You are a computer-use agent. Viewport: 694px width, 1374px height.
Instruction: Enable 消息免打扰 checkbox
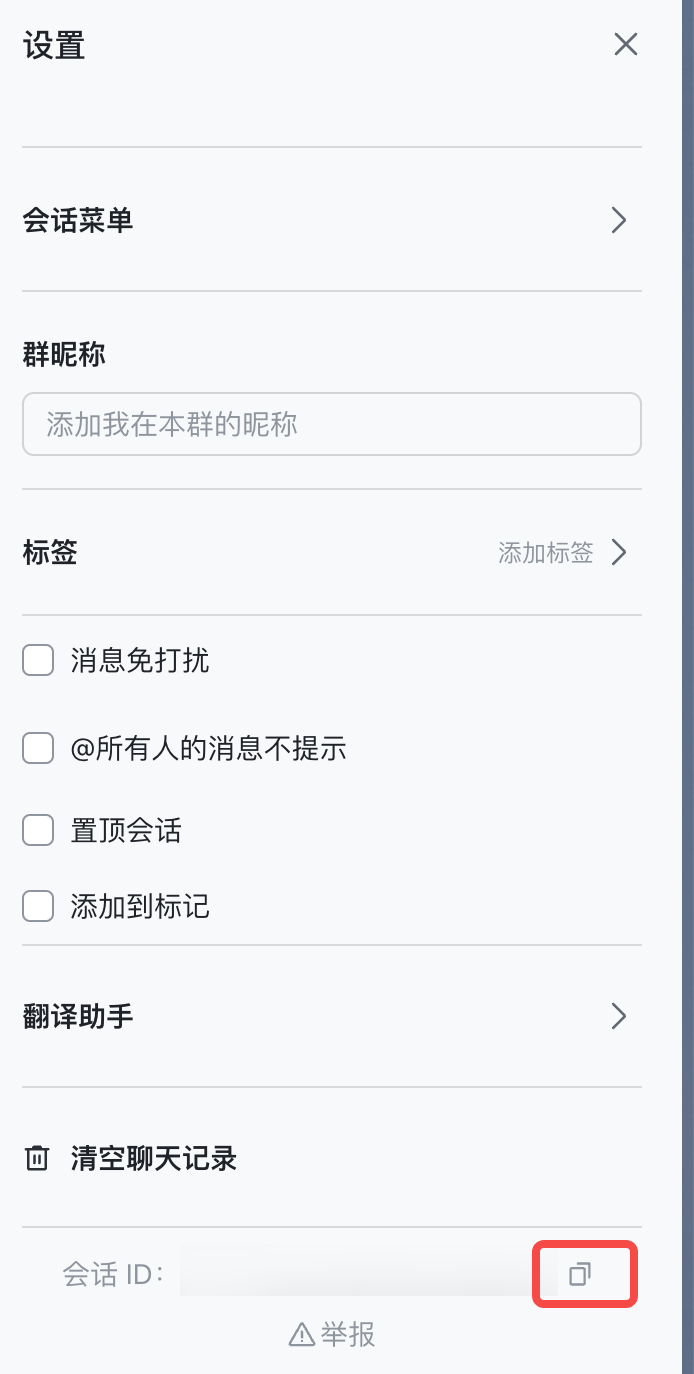[x=38, y=661]
